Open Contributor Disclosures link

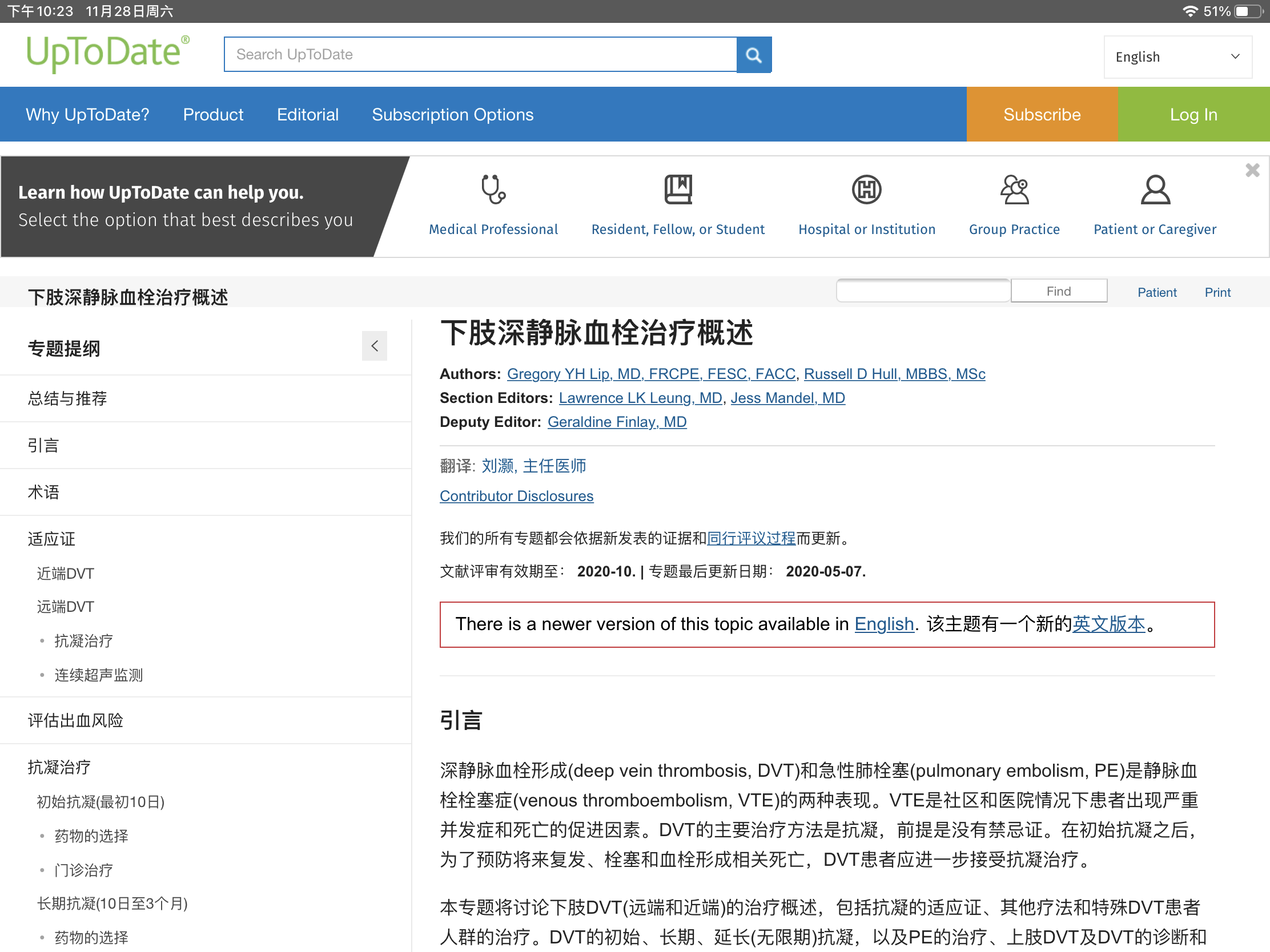tap(516, 497)
